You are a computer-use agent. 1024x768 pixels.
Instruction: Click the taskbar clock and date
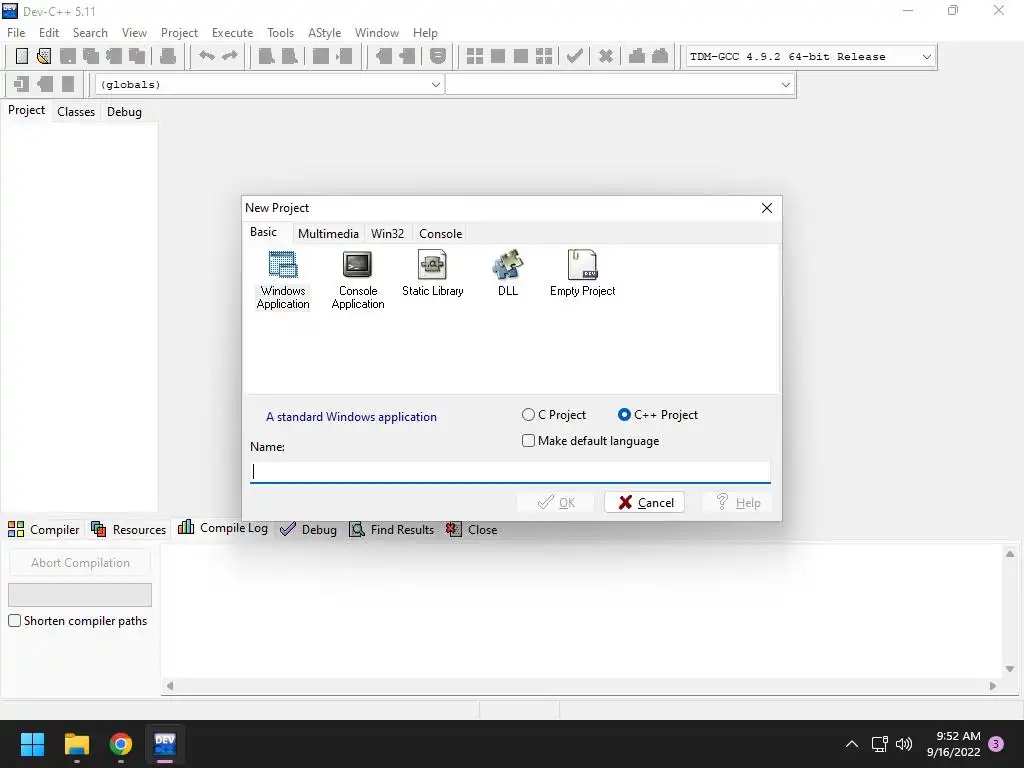[953, 744]
